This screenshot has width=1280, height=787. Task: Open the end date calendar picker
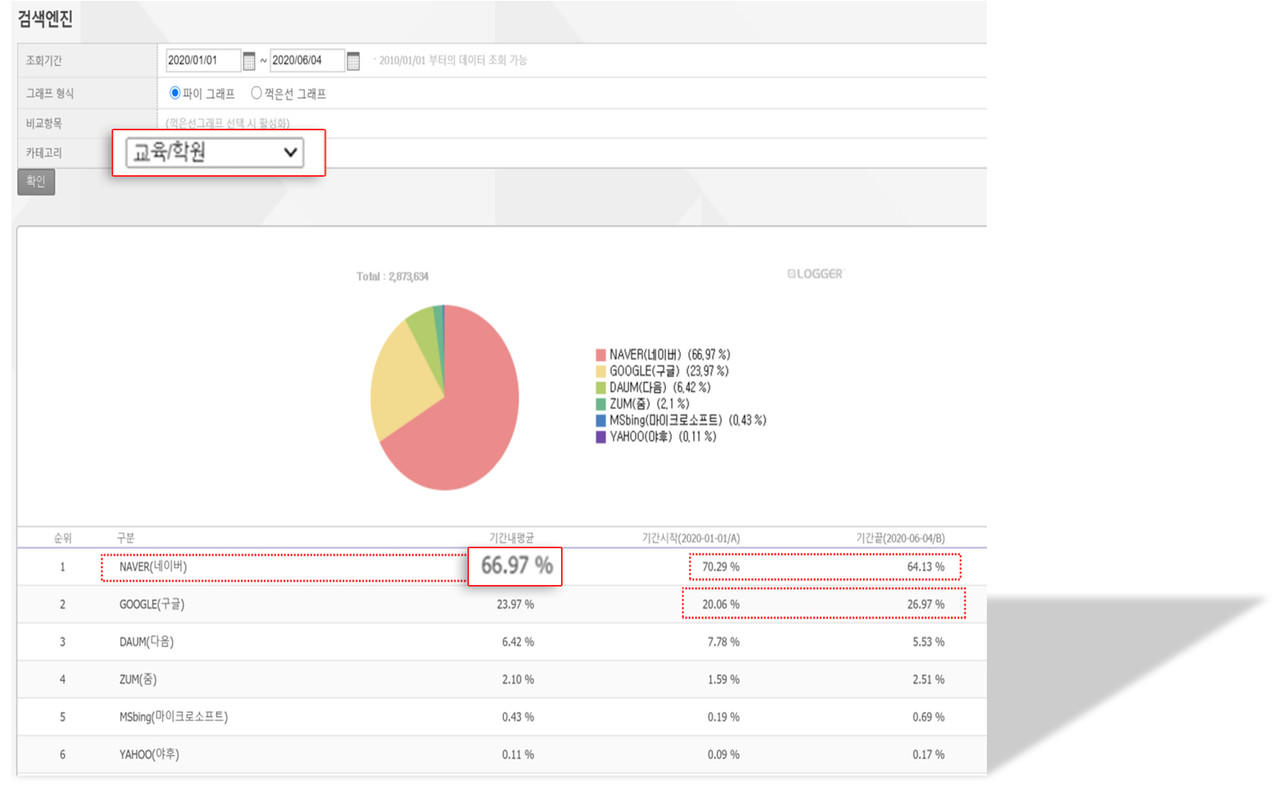coord(353,61)
